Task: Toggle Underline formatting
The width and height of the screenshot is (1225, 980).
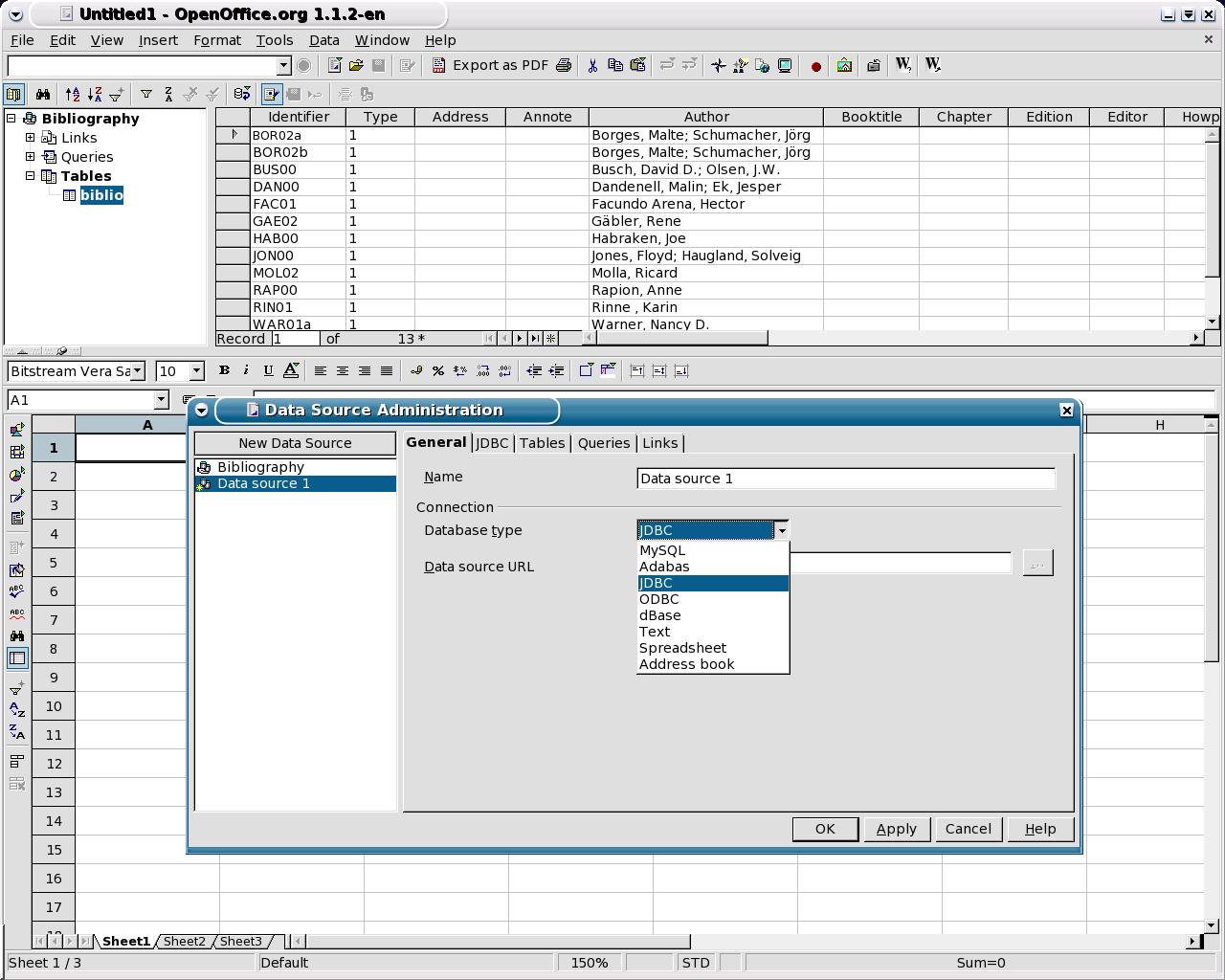Action: 268,370
